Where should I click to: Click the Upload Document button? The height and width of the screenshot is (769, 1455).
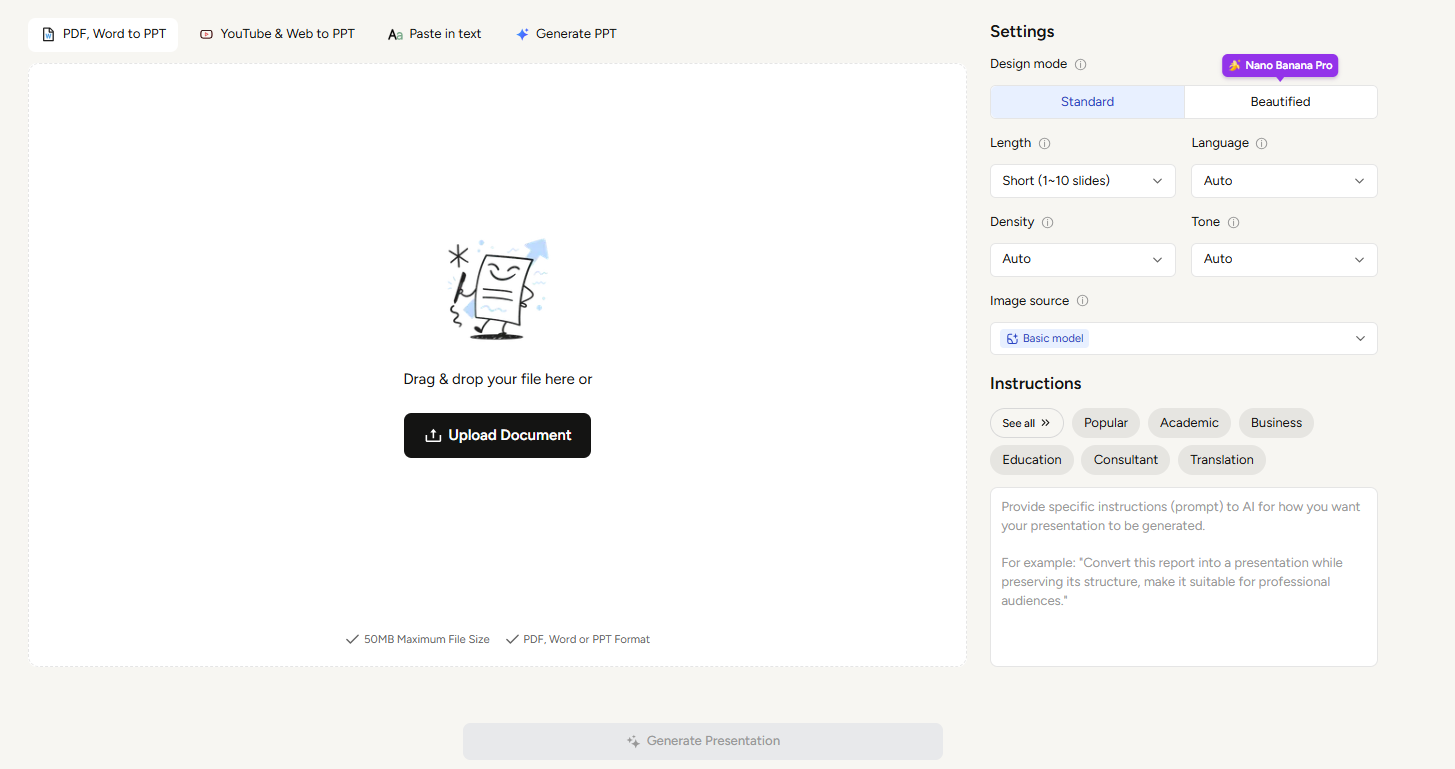click(x=497, y=435)
